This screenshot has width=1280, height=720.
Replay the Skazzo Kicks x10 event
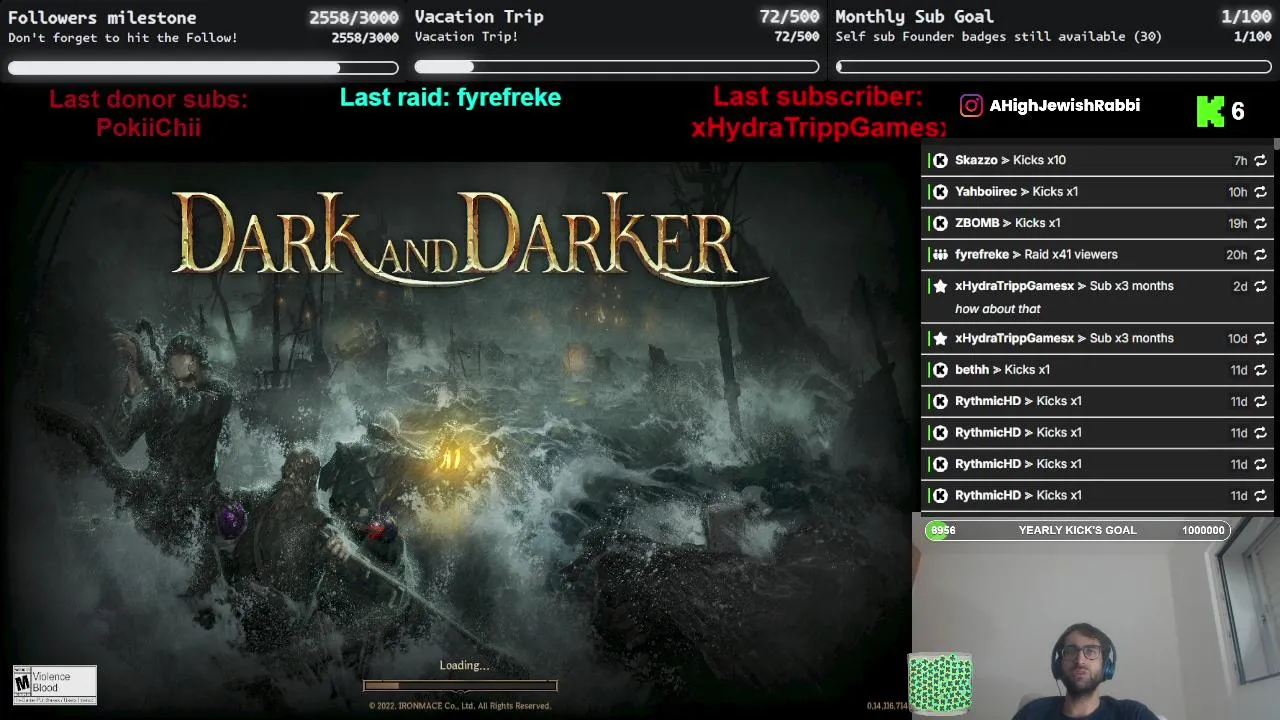(1260, 160)
